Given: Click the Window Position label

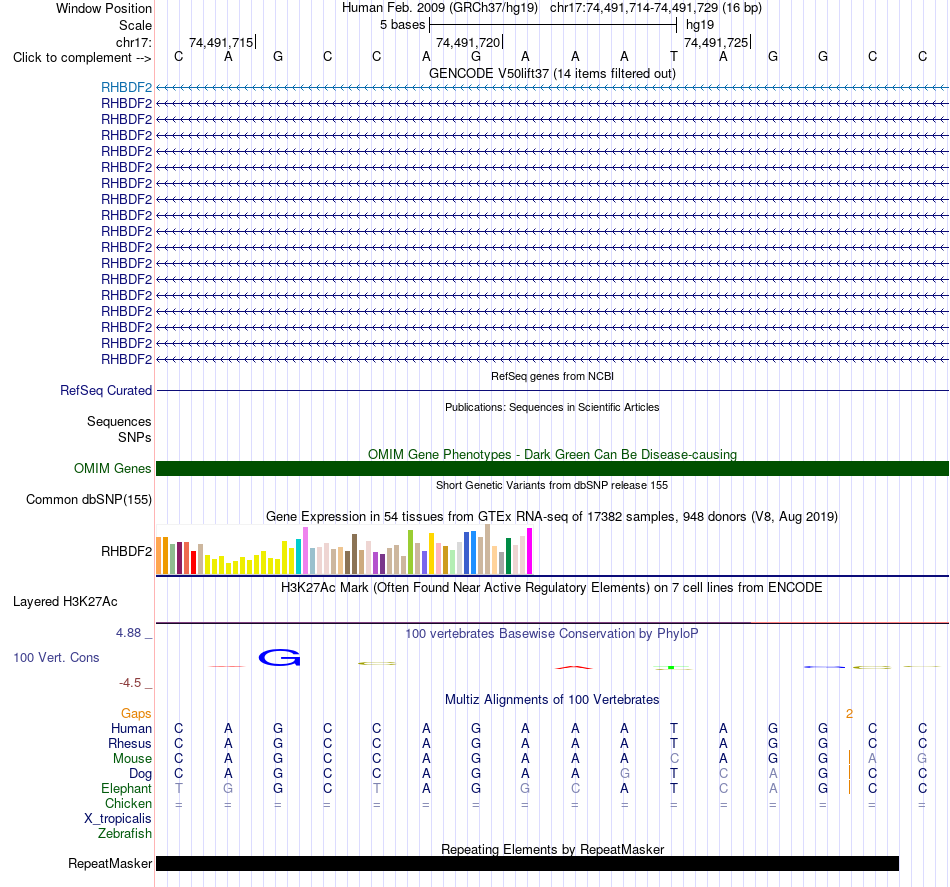Looking at the screenshot, I should (104, 8).
